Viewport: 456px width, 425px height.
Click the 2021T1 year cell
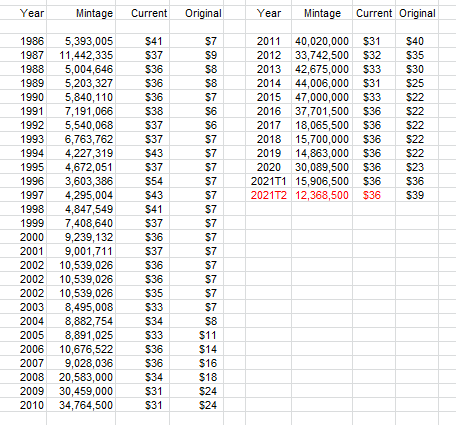click(x=269, y=181)
